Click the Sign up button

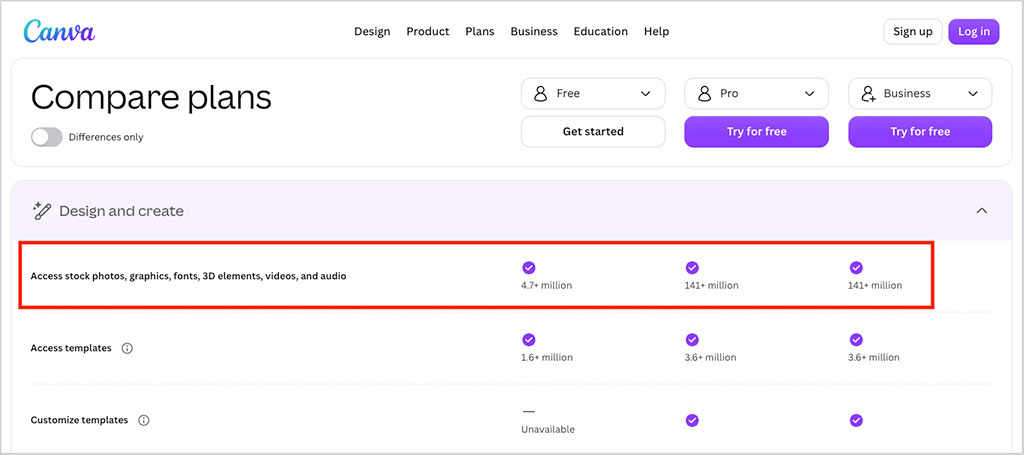pyautogui.click(x=913, y=31)
